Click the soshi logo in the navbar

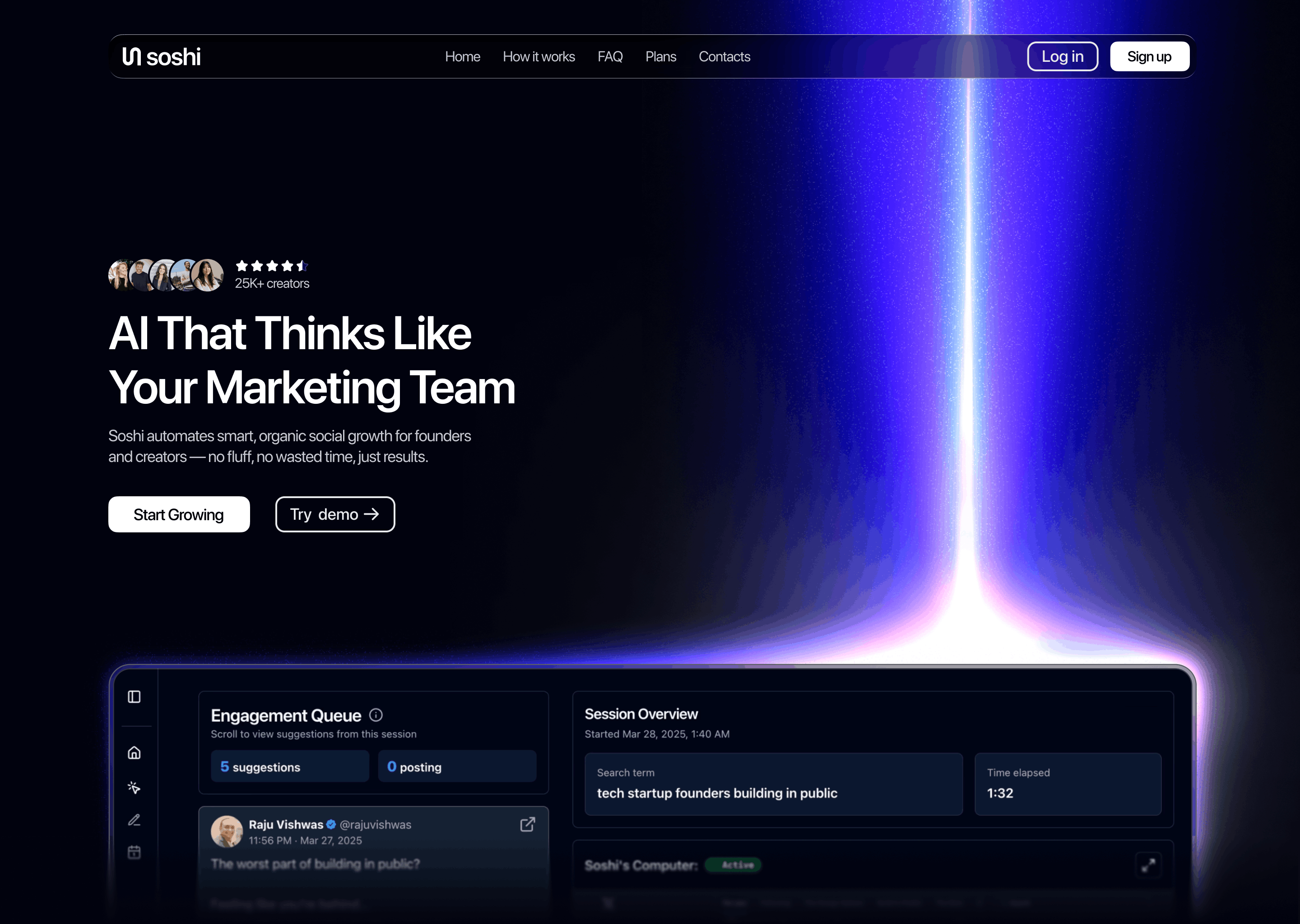click(x=162, y=56)
